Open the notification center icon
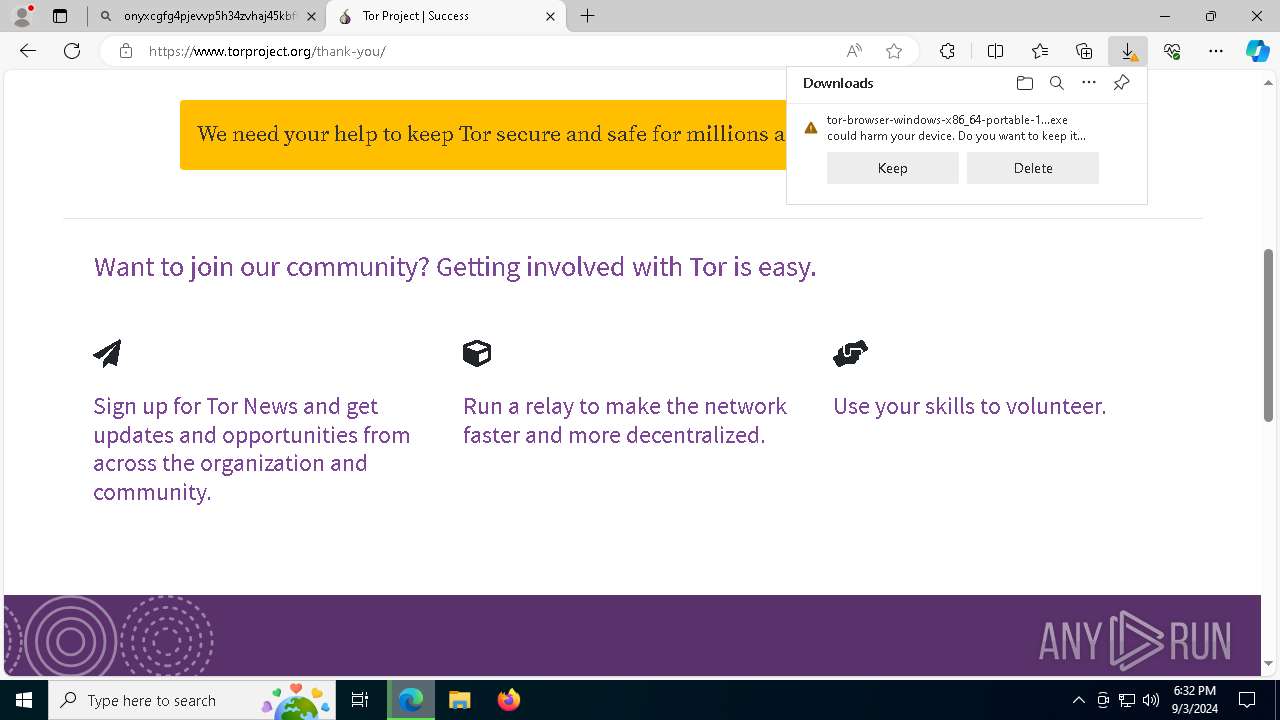Screen dimensions: 1280x720 tap(1247, 700)
